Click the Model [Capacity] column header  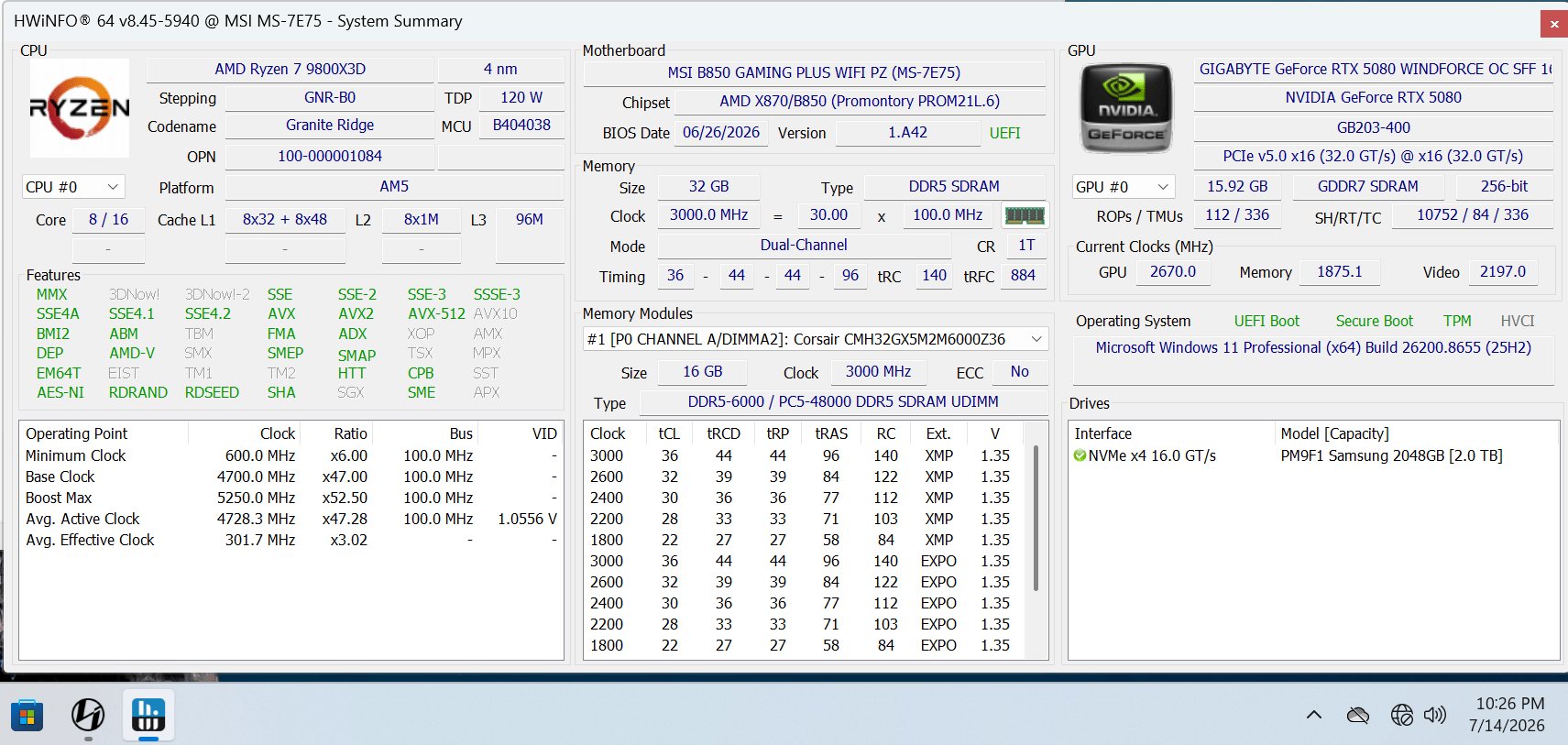click(1417, 433)
